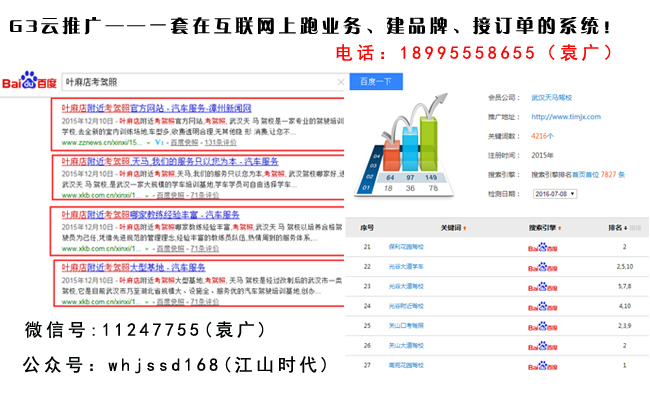This screenshot has width=650, height=400.
Task: Open keyword 南苑花园驾校 in row 27
Action: pos(406,366)
